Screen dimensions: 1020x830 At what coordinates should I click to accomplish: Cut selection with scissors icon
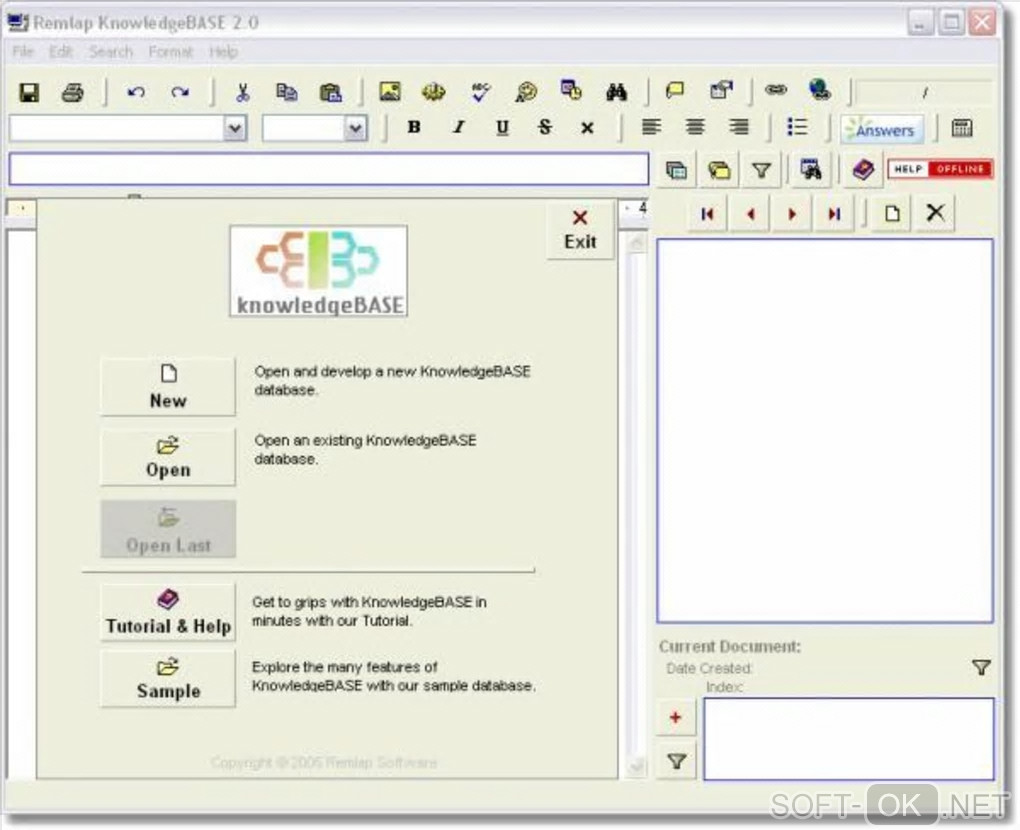[243, 92]
